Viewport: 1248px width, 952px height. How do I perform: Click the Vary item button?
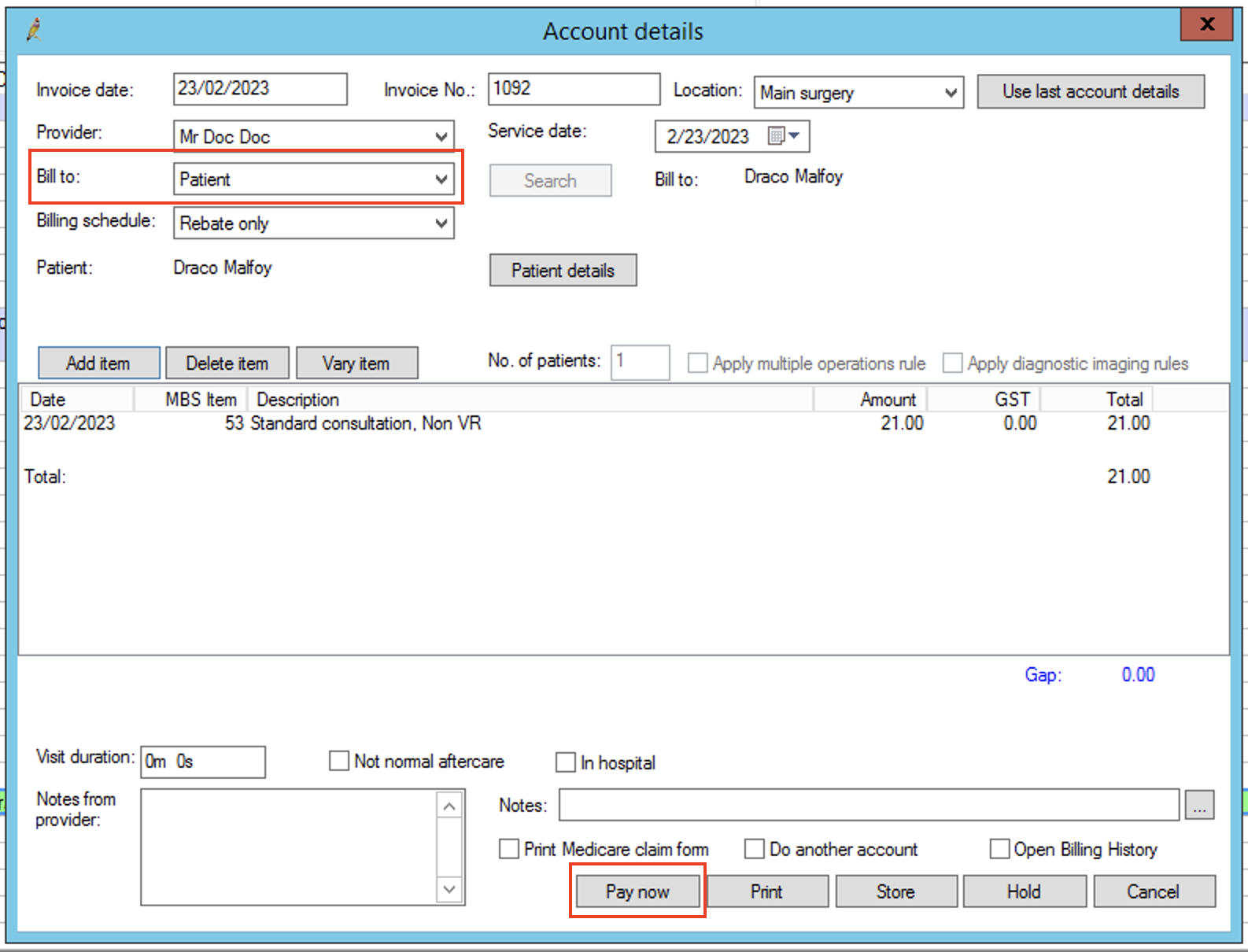[x=356, y=363]
